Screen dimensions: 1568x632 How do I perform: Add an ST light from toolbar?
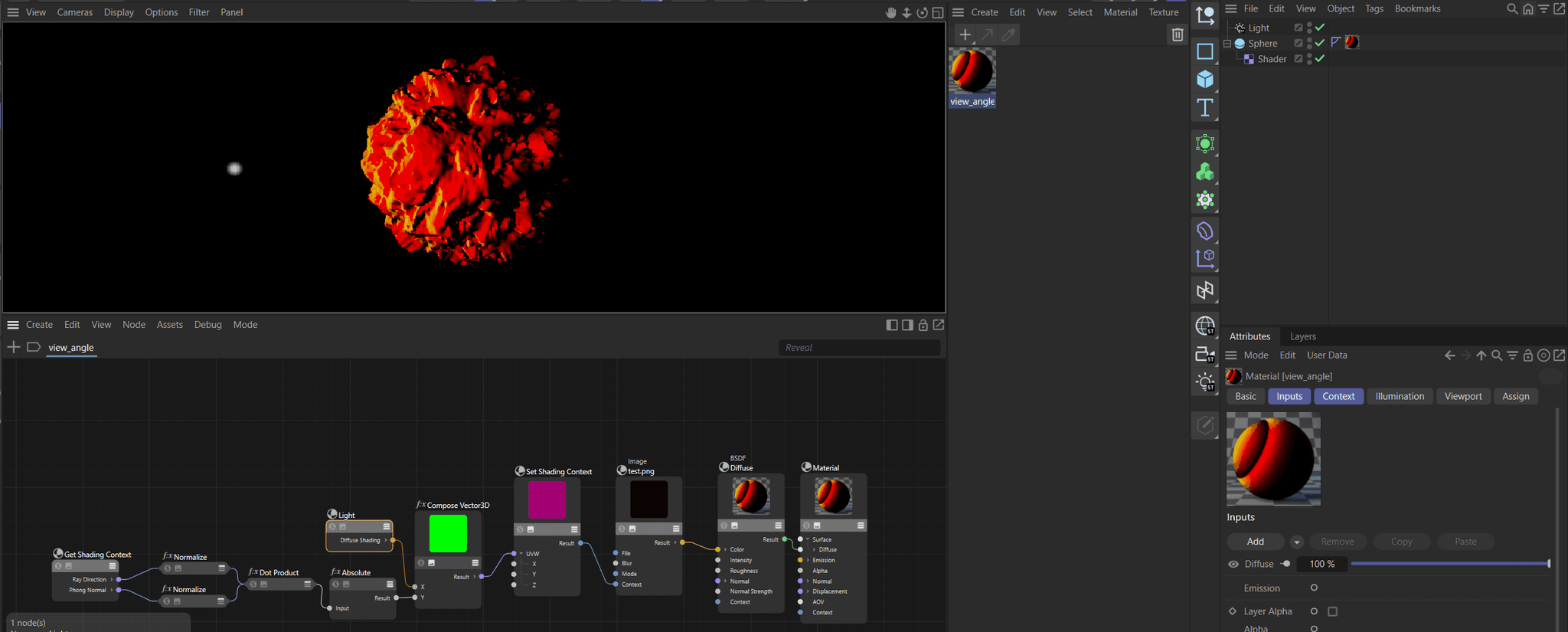1205,383
